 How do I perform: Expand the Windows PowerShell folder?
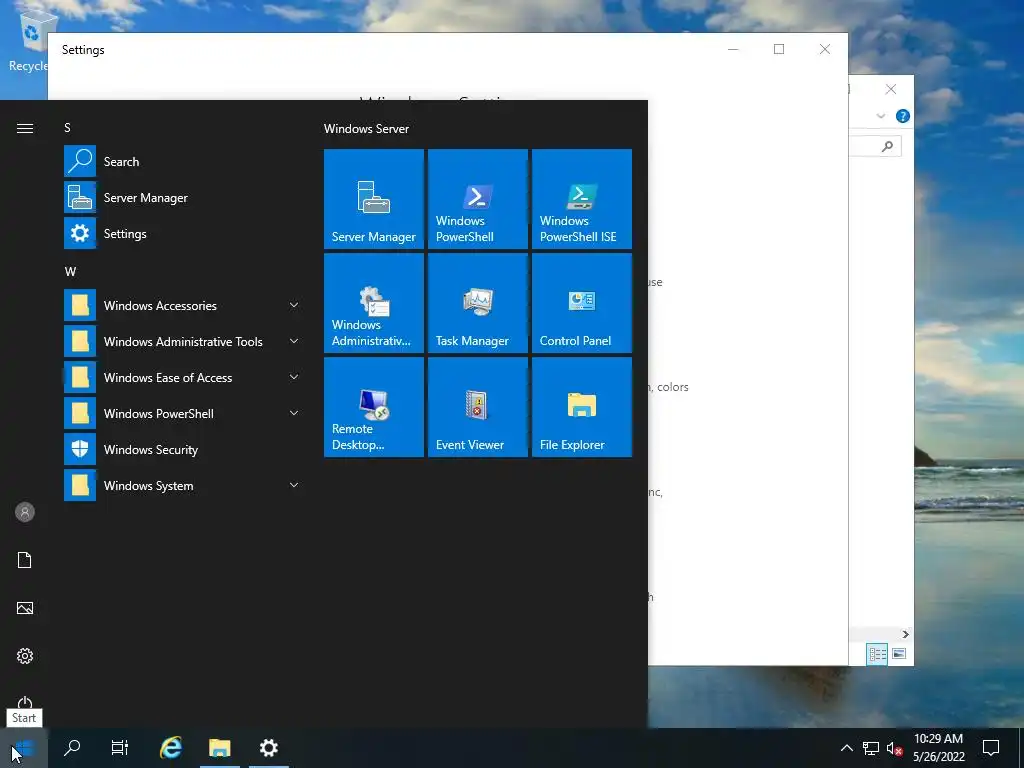(183, 413)
